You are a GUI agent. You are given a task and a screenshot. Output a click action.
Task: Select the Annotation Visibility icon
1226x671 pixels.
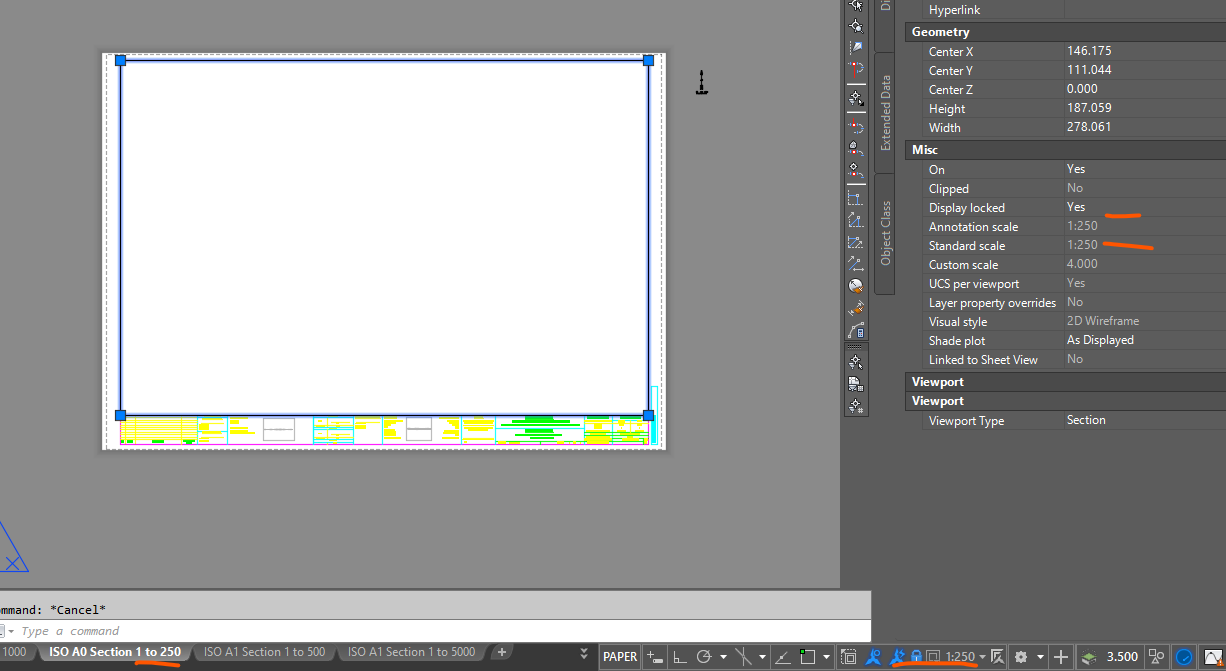(875, 657)
